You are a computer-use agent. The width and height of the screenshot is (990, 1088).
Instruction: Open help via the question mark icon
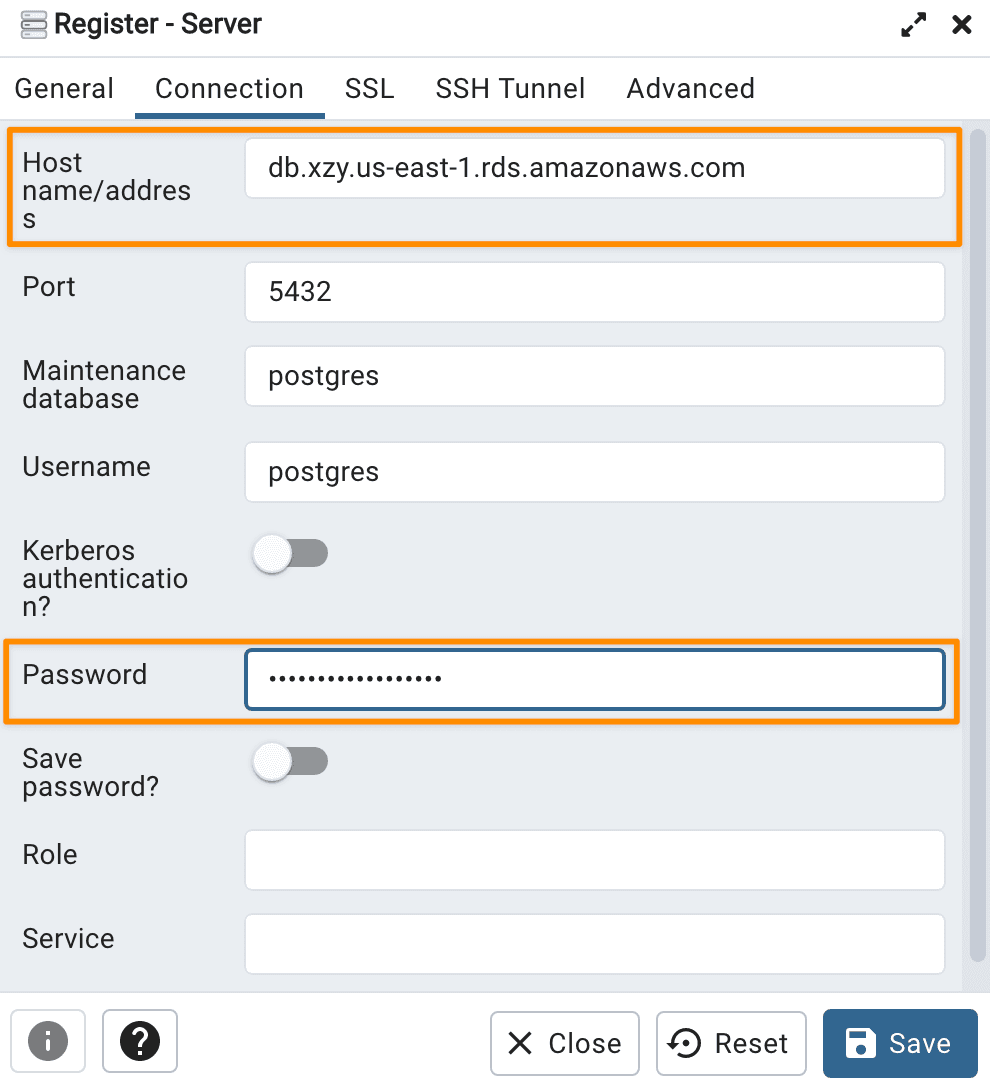[139, 1042]
